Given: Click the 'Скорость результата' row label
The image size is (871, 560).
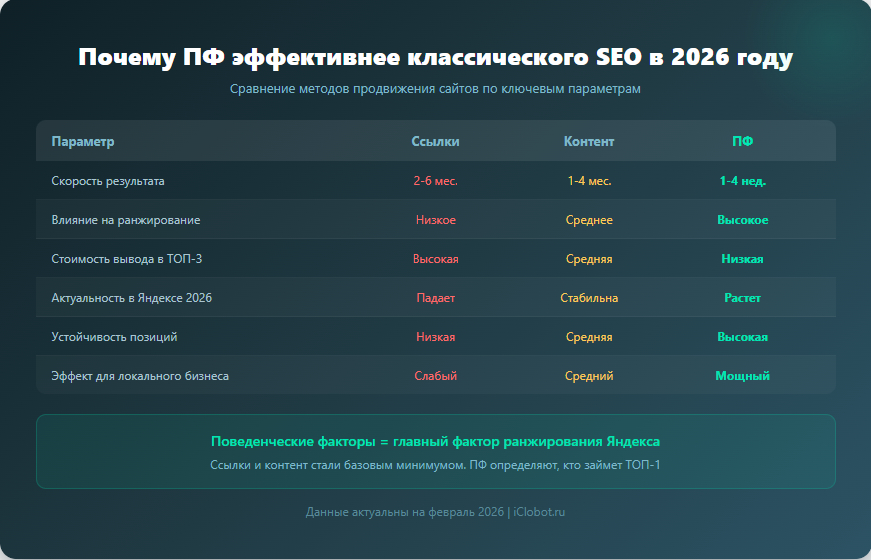Looking at the screenshot, I should [108, 181].
